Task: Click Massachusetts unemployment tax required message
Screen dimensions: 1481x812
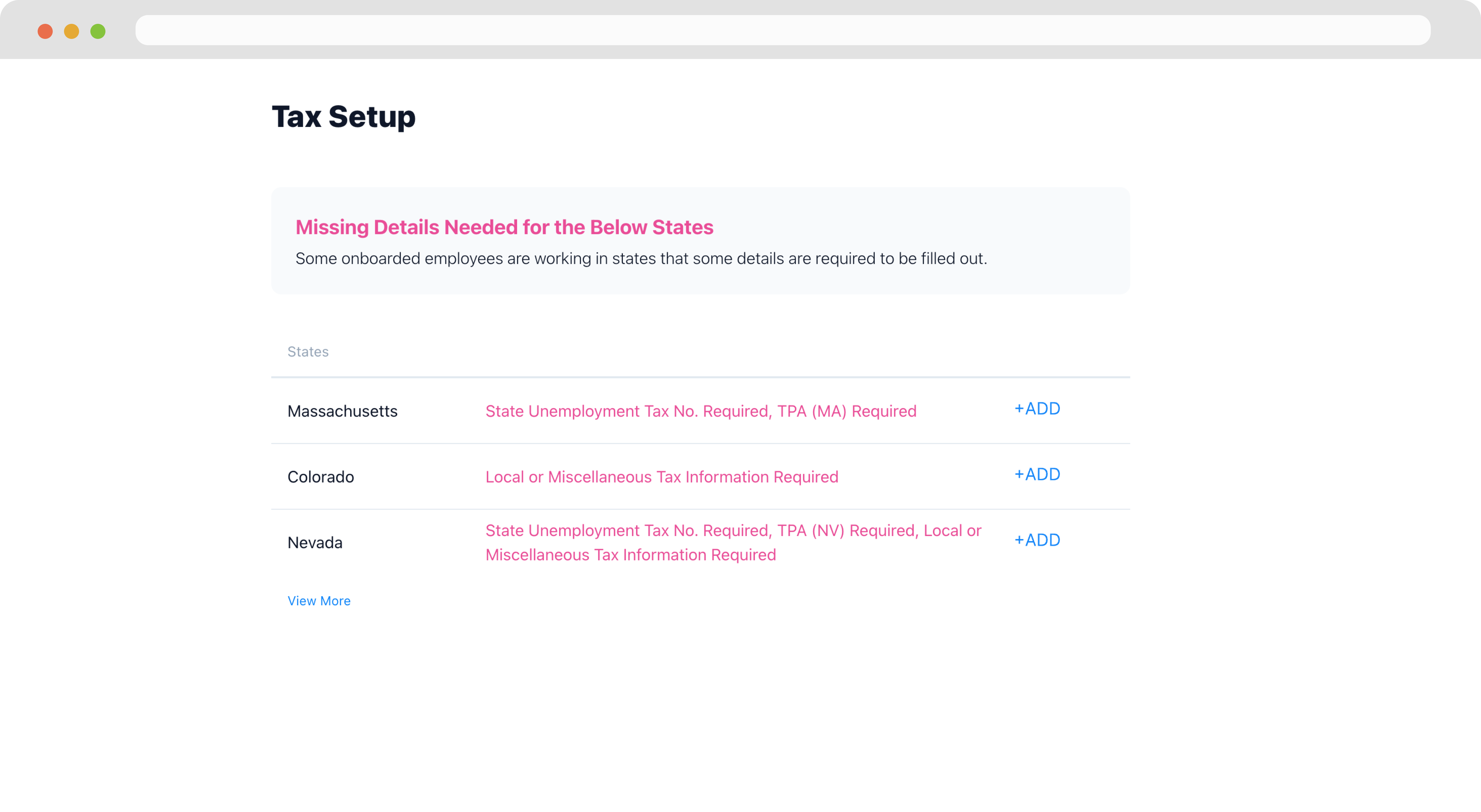Action: click(628, 411)
